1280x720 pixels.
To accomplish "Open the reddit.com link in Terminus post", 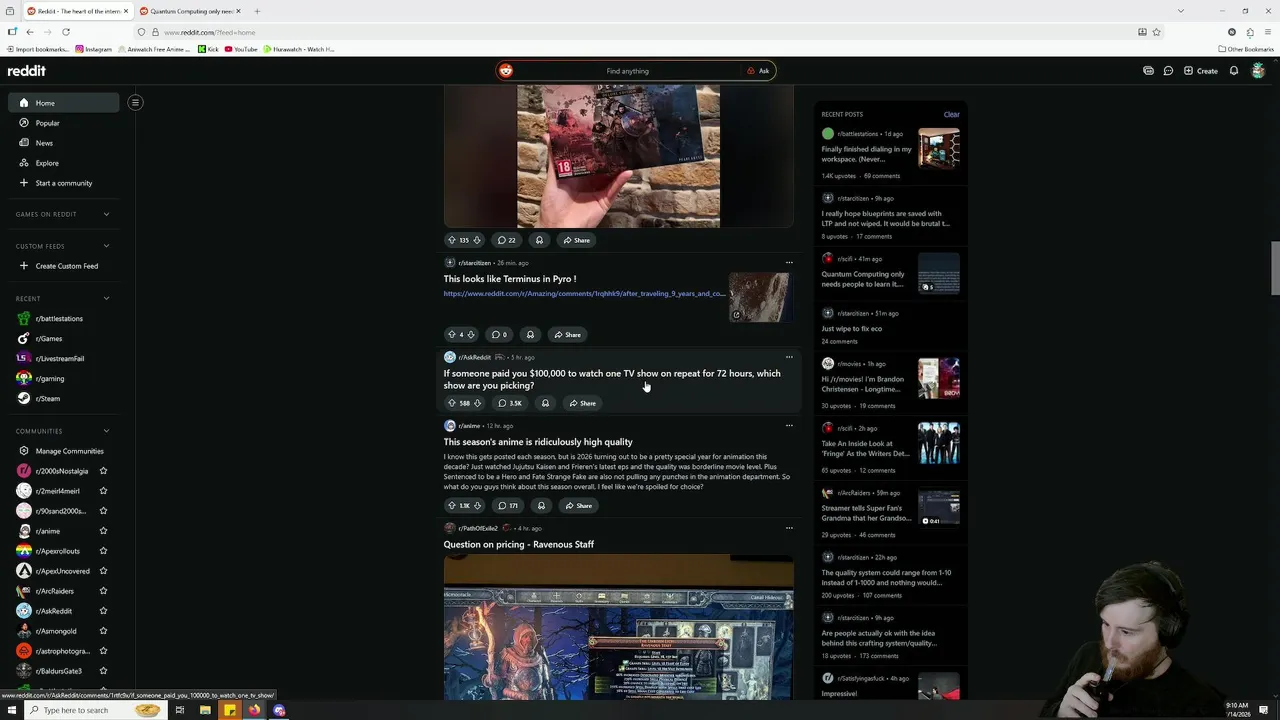I will pos(585,294).
